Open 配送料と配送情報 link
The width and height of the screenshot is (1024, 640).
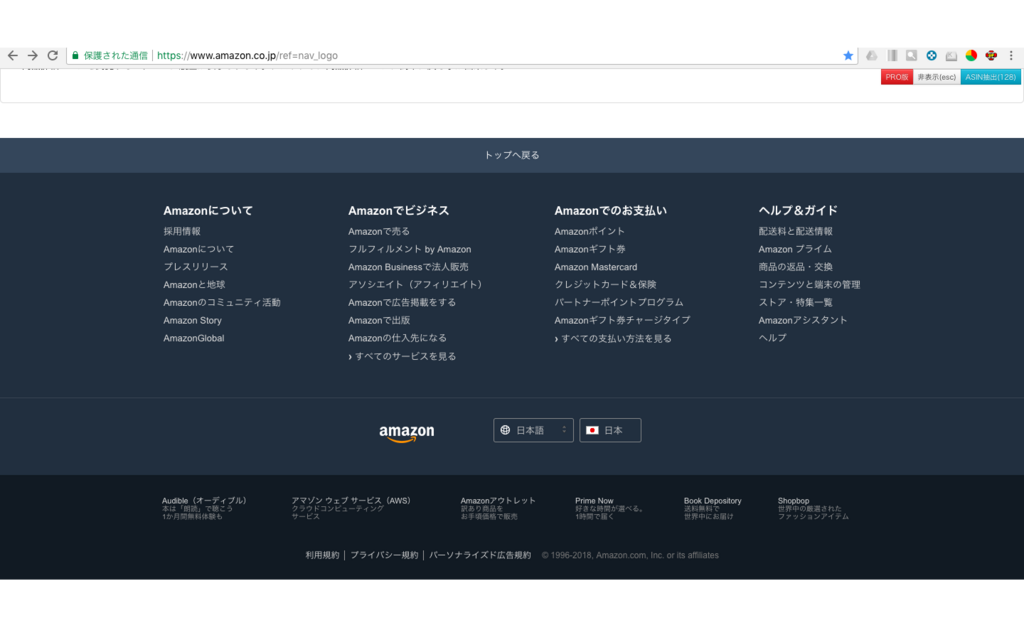[795, 231]
